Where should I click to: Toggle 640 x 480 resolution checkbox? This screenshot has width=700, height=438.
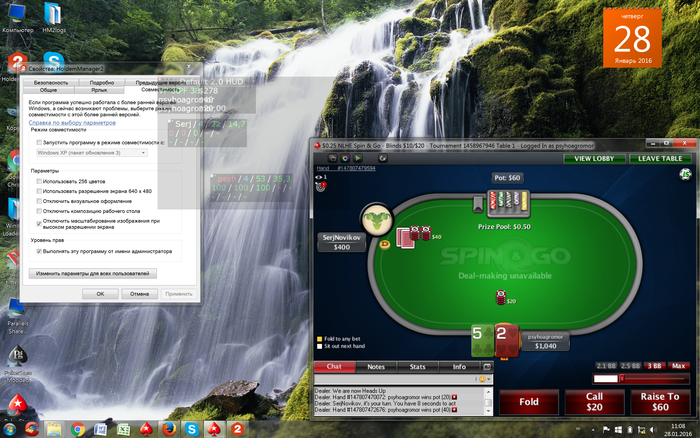click(39, 191)
